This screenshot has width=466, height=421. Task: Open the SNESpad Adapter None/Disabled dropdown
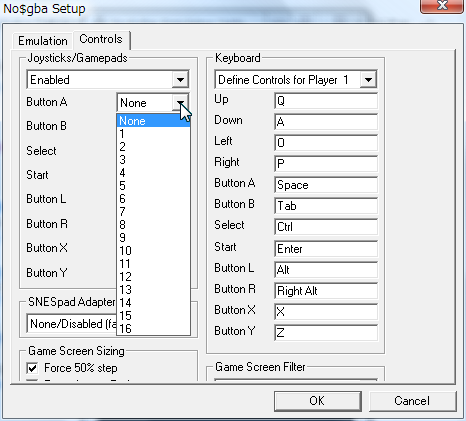71,323
